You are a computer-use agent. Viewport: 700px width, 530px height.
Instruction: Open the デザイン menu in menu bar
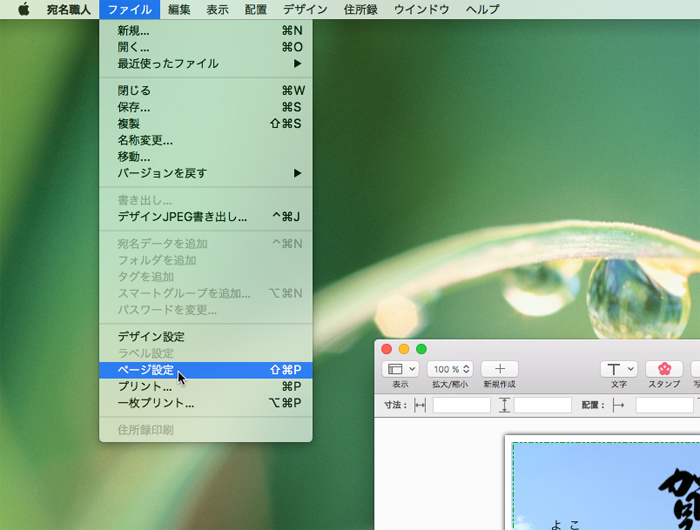pos(305,10)
